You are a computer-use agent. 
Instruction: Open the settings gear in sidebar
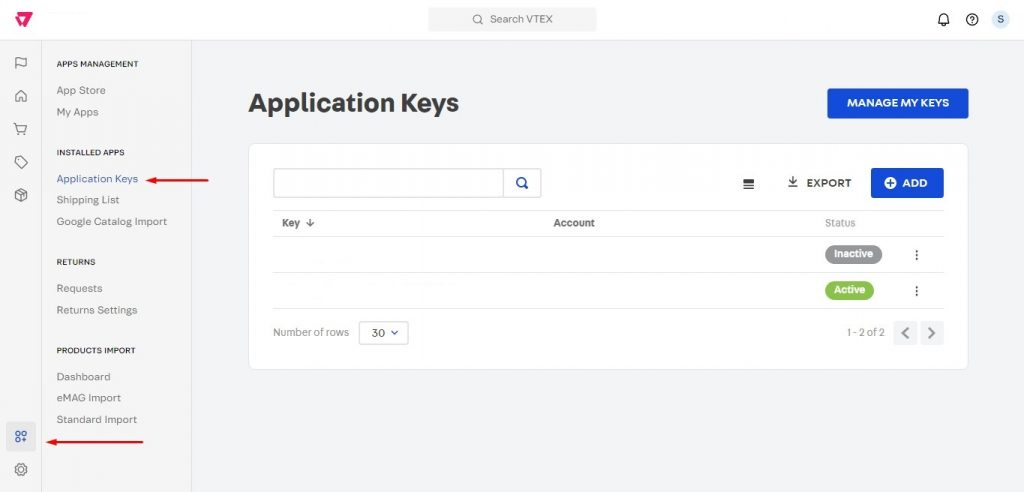coord(21,469)
